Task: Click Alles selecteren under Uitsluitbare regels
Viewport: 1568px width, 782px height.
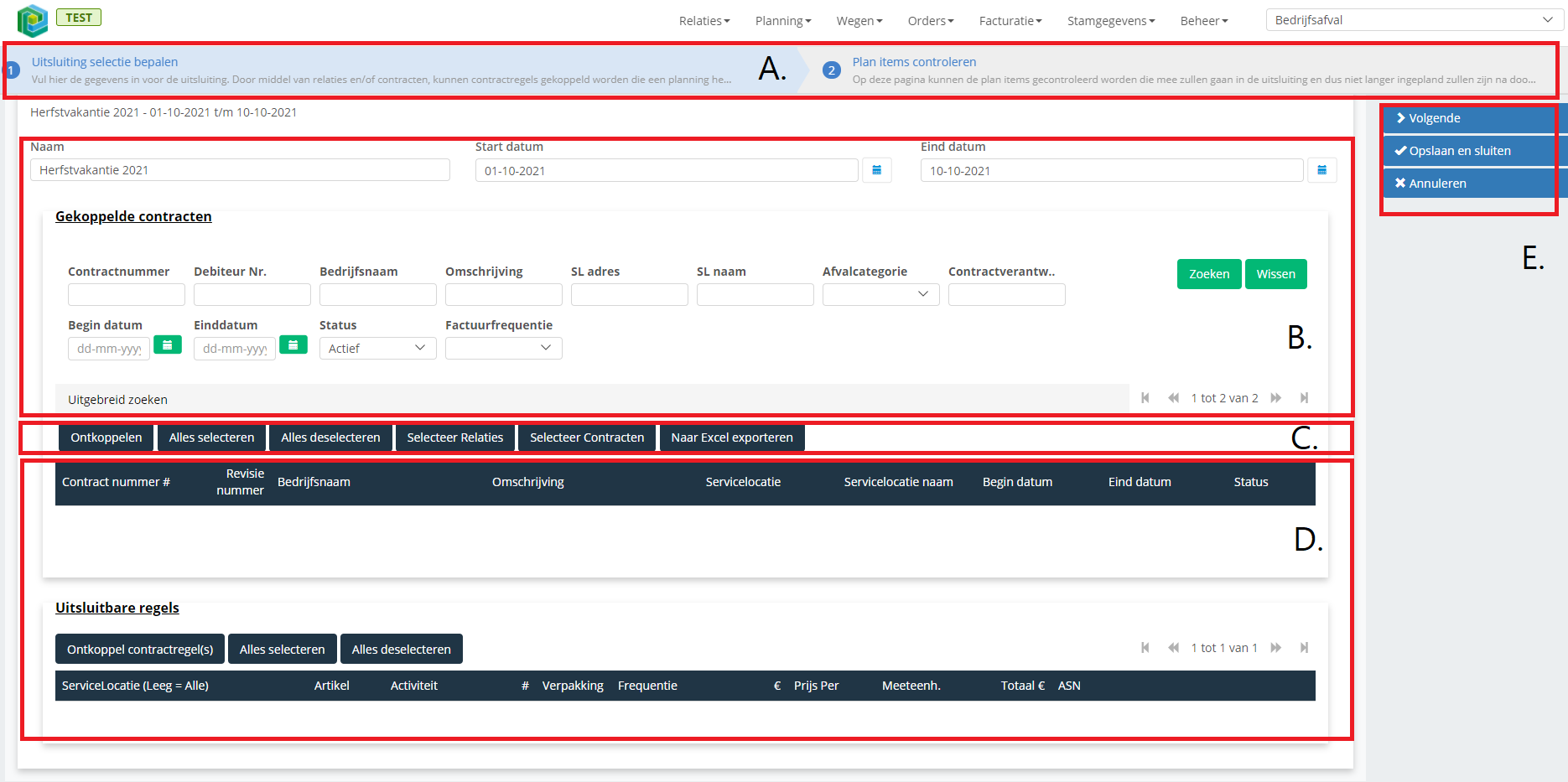Action: (283, 649)
